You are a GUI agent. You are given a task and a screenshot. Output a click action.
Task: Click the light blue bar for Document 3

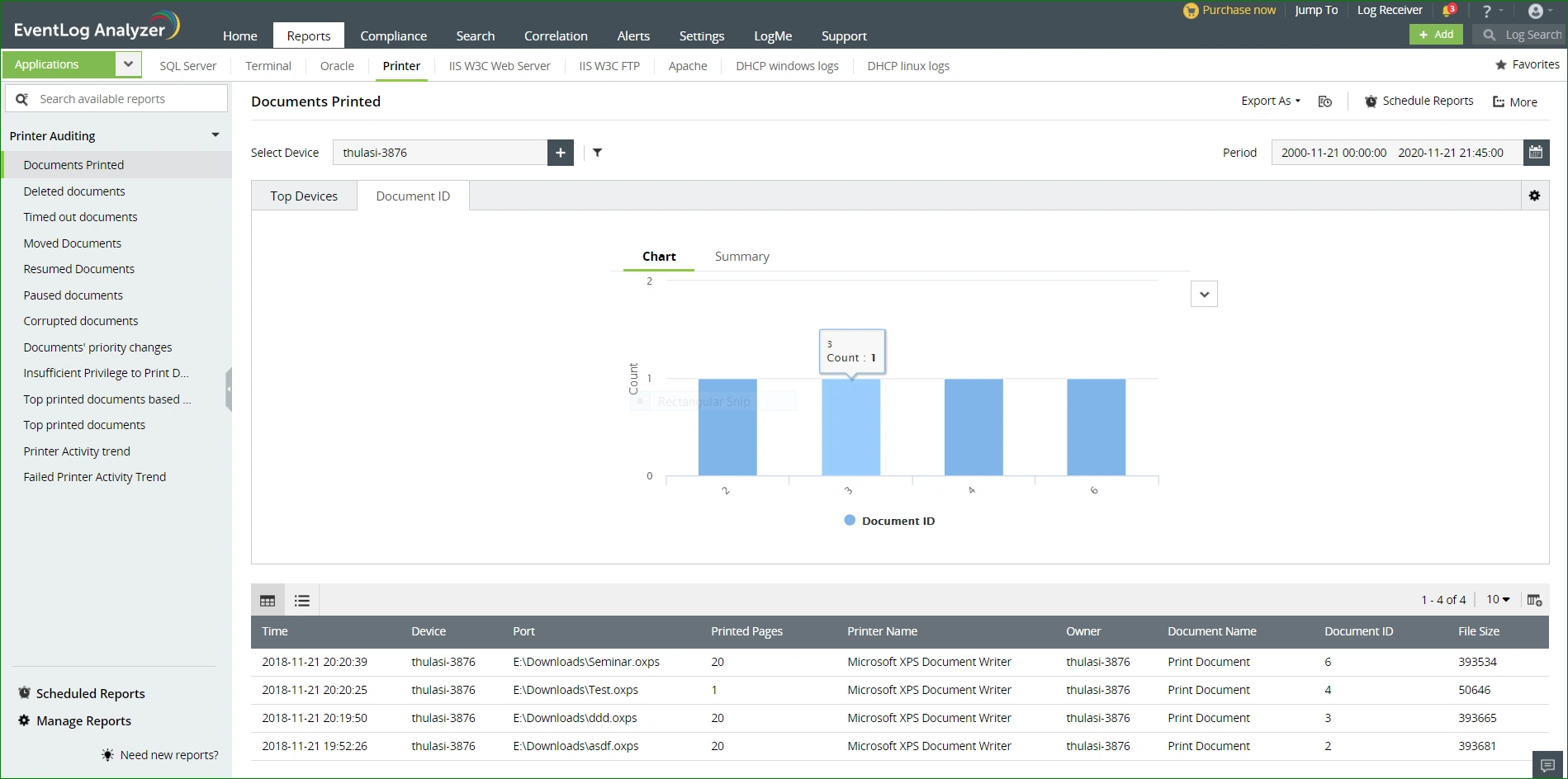point(850,427)
